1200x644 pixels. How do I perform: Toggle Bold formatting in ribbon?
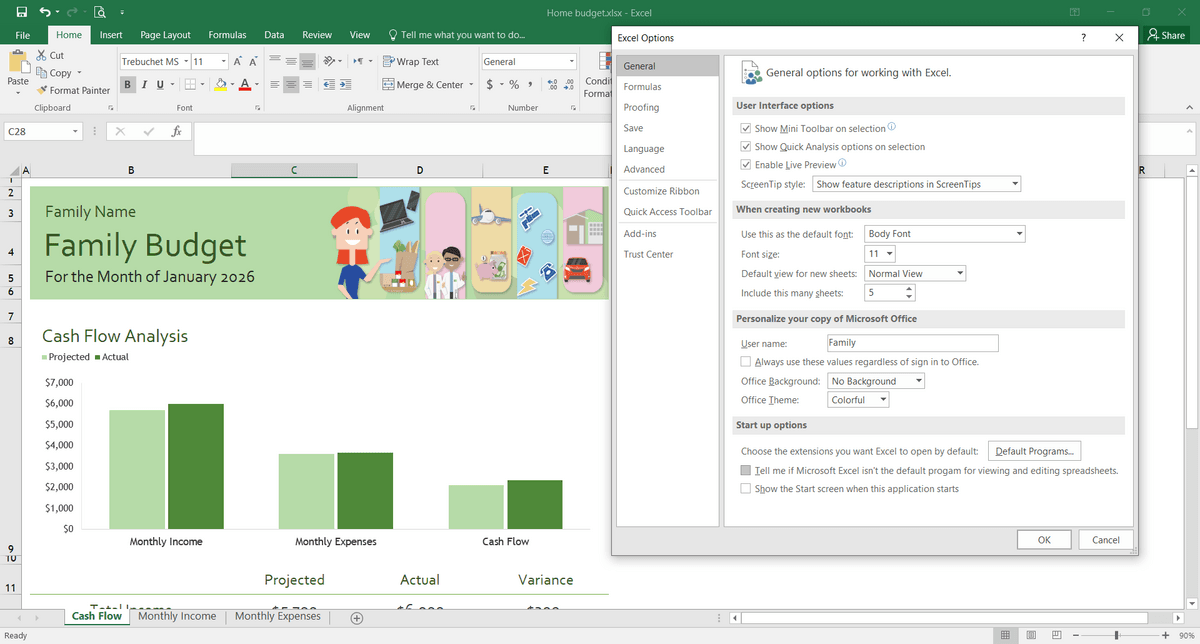click(x=128, y=85)
